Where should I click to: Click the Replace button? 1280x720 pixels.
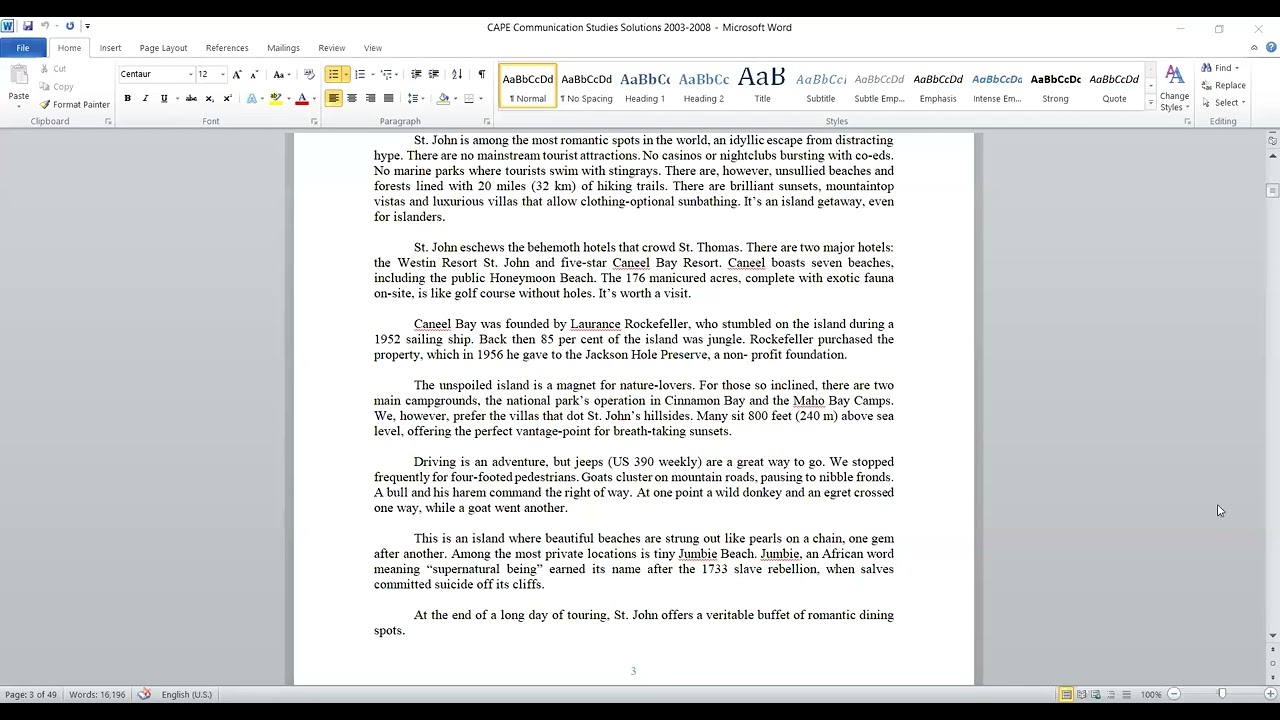click(1224, 85)
